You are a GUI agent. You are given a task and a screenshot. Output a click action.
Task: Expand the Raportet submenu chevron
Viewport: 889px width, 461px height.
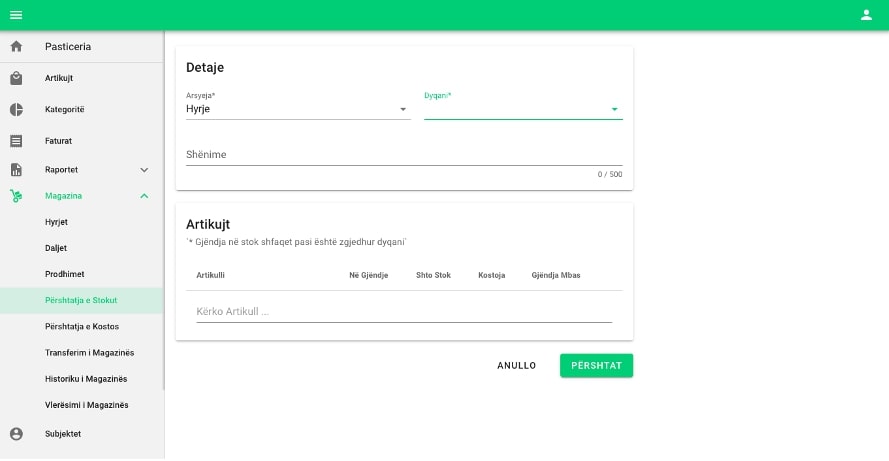[144, 170]
